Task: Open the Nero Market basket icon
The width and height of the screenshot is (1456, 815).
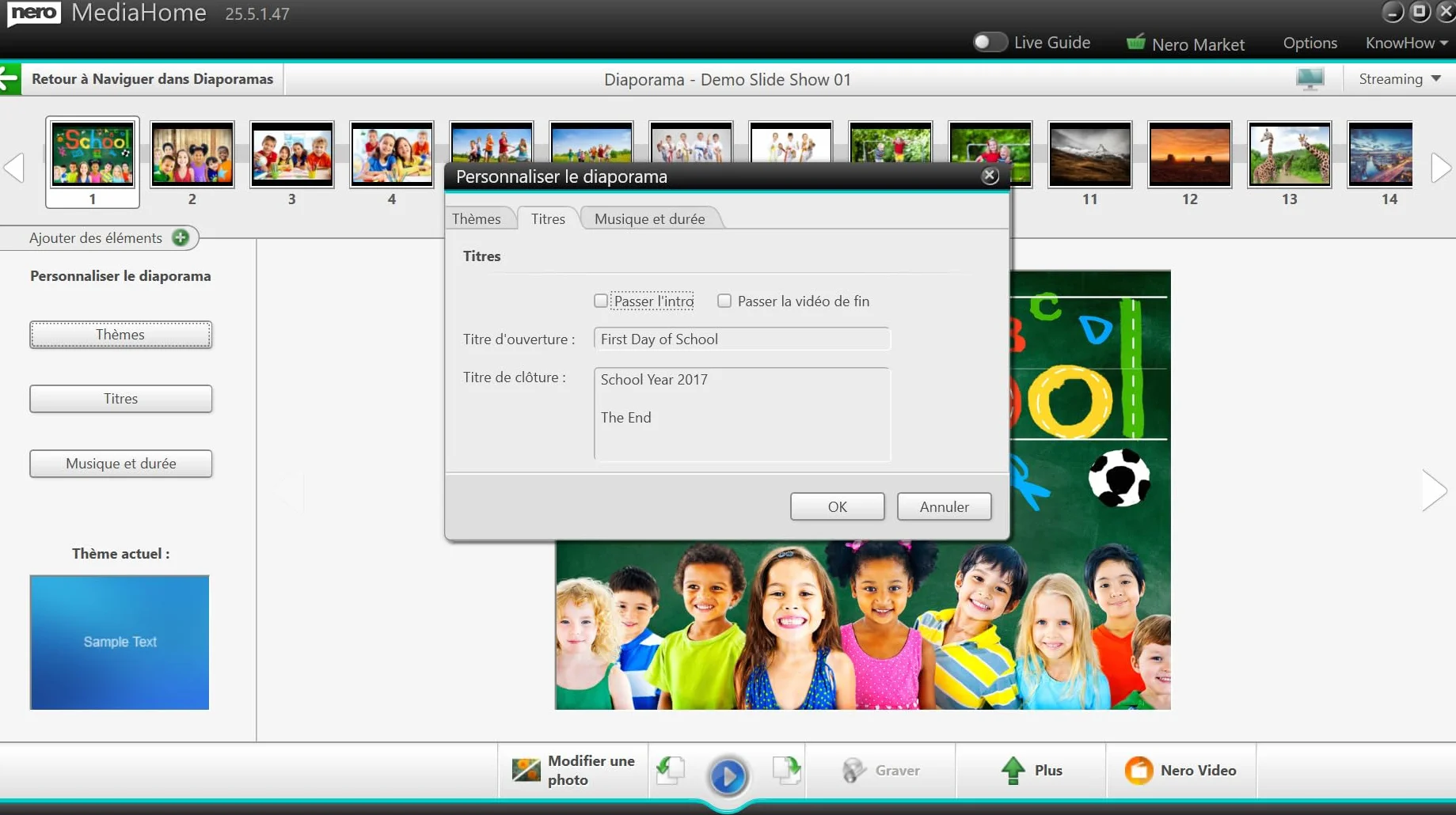Action: click(x=1135, y=43)
